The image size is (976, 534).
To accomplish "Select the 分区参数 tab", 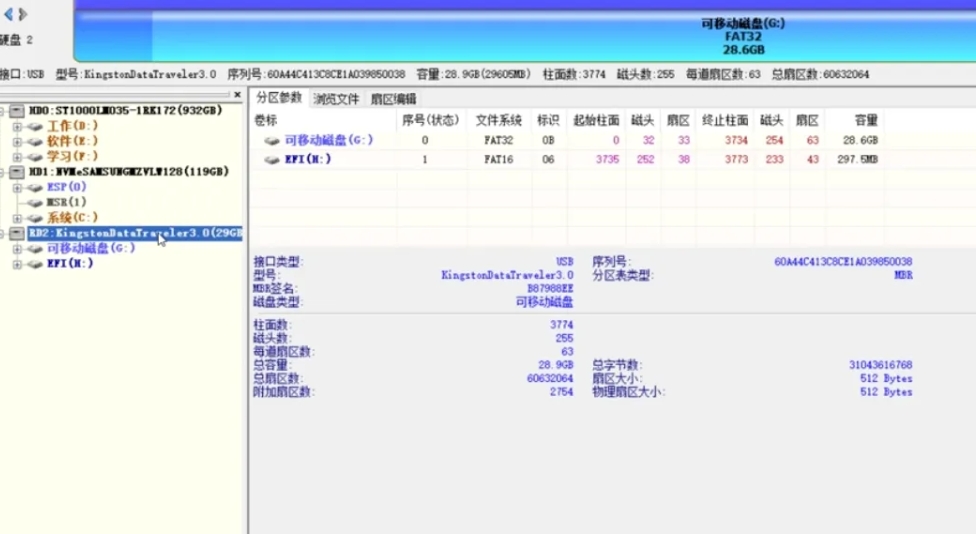I will [x=278, y=98].
